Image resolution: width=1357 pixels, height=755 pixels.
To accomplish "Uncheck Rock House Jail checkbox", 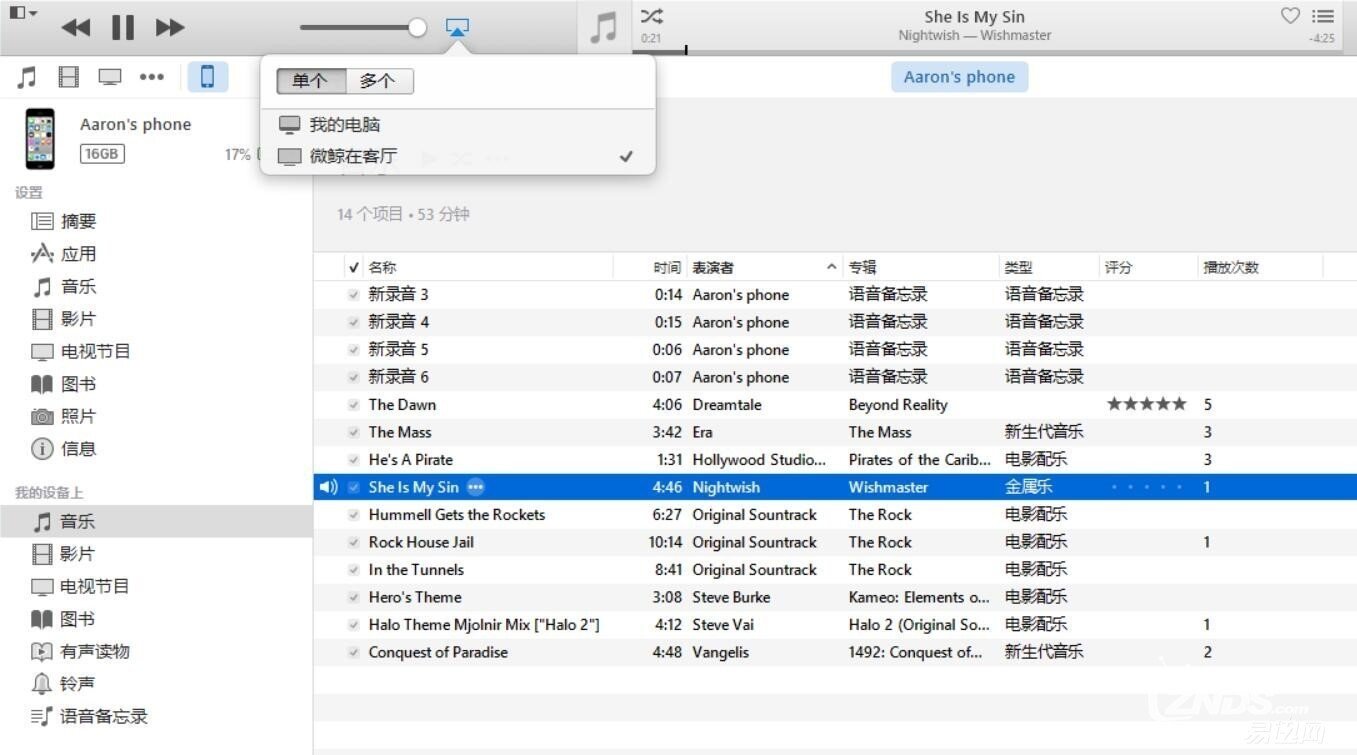I will (x=354, y=542).
